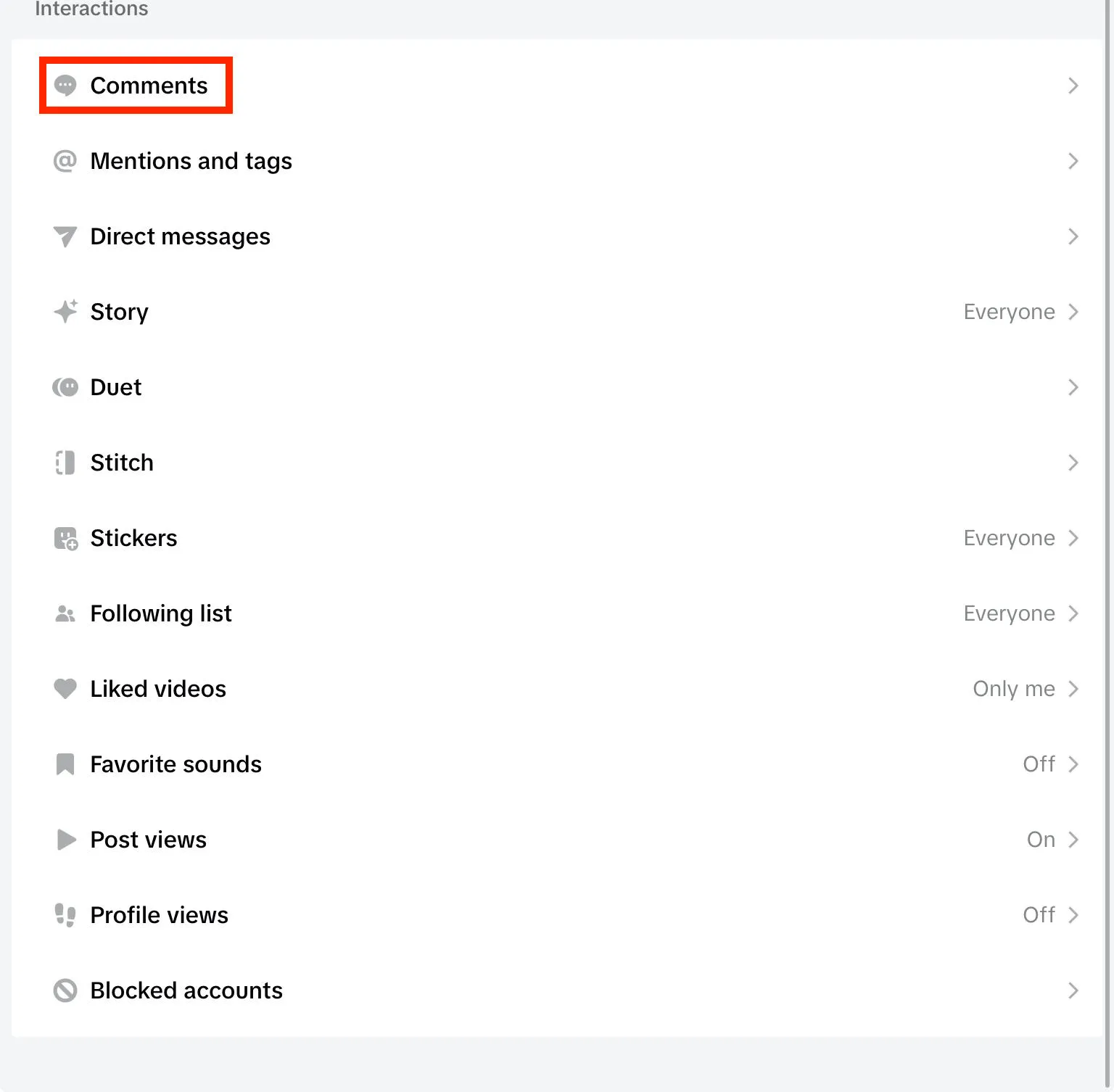Change Liked videos Only me setting
This screenshot has width=1114, height=1092.
pyautogui.click(x=1014, y=689)
